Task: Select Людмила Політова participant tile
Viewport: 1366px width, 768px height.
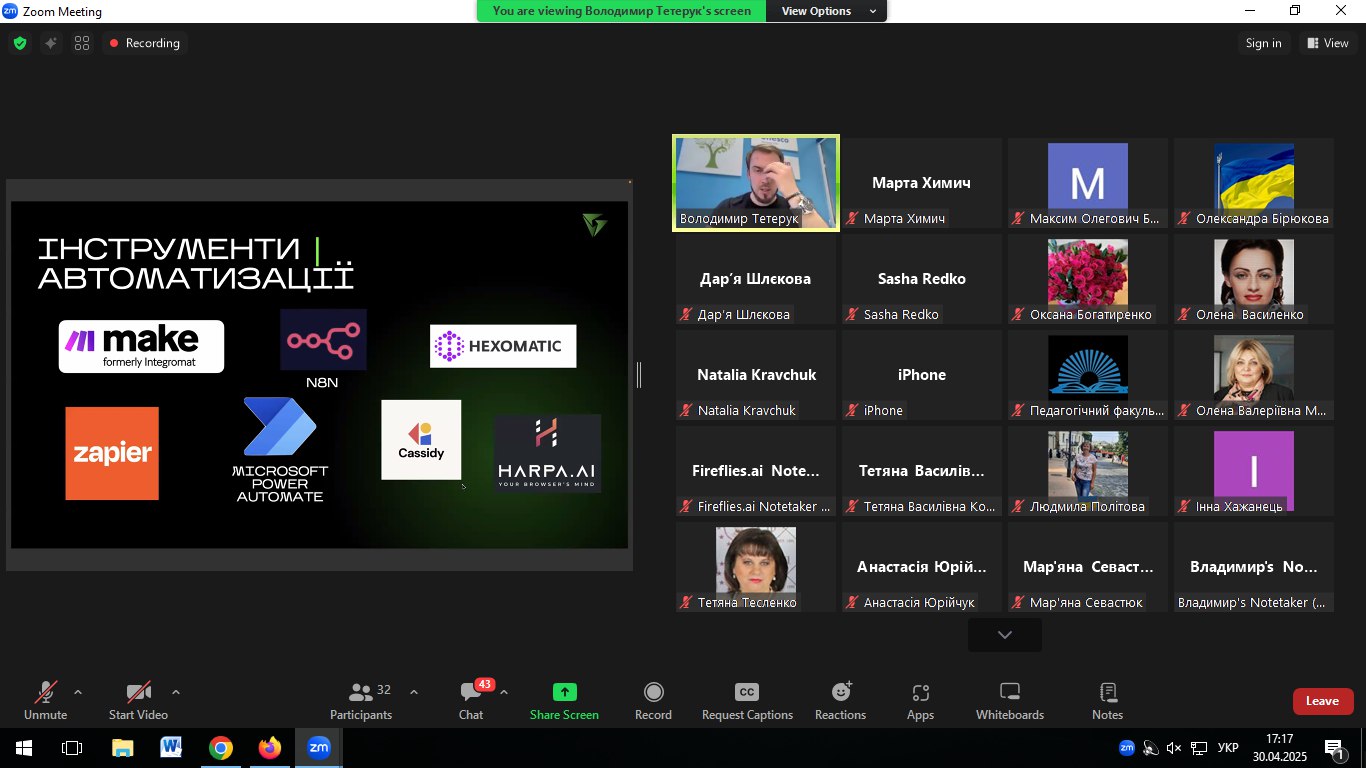Action: [x=1088, y=471]
